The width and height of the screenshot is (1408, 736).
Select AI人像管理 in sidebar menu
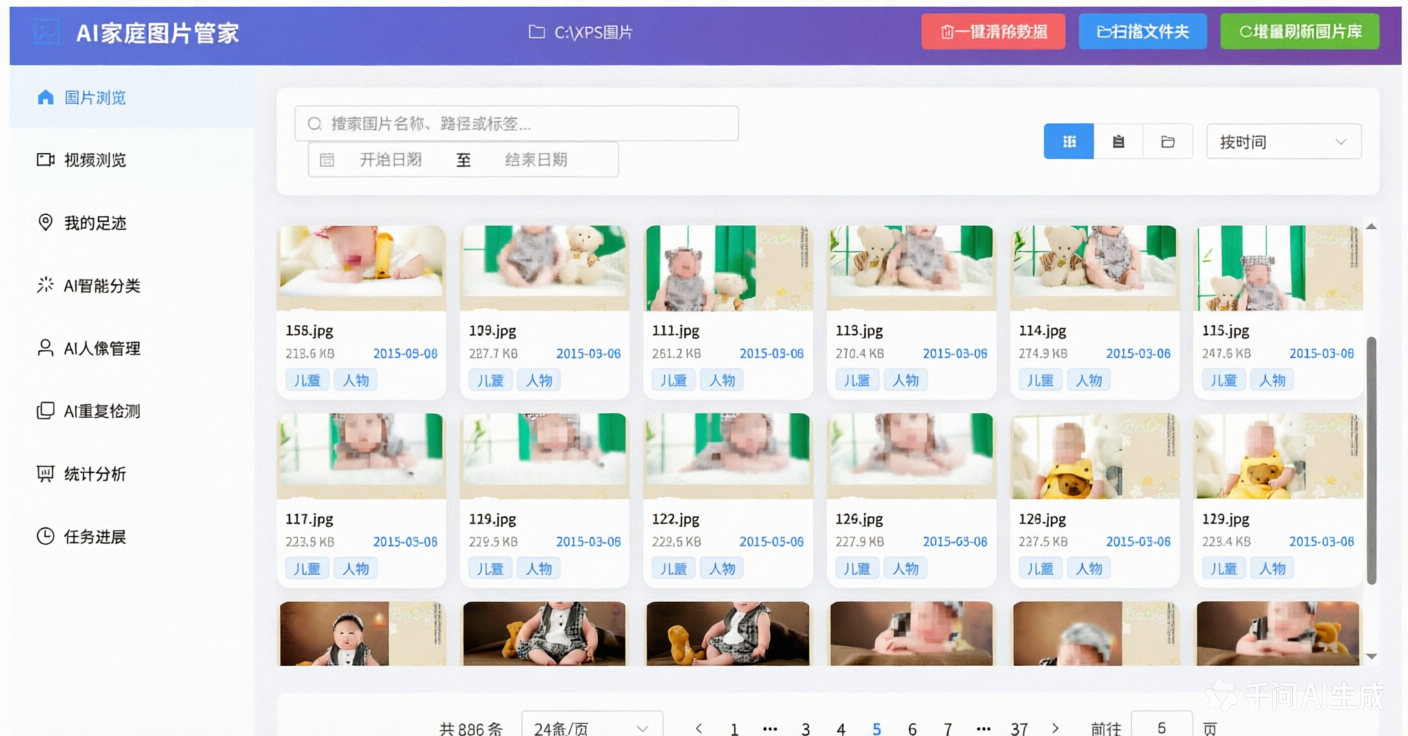[x=132, y=348]
